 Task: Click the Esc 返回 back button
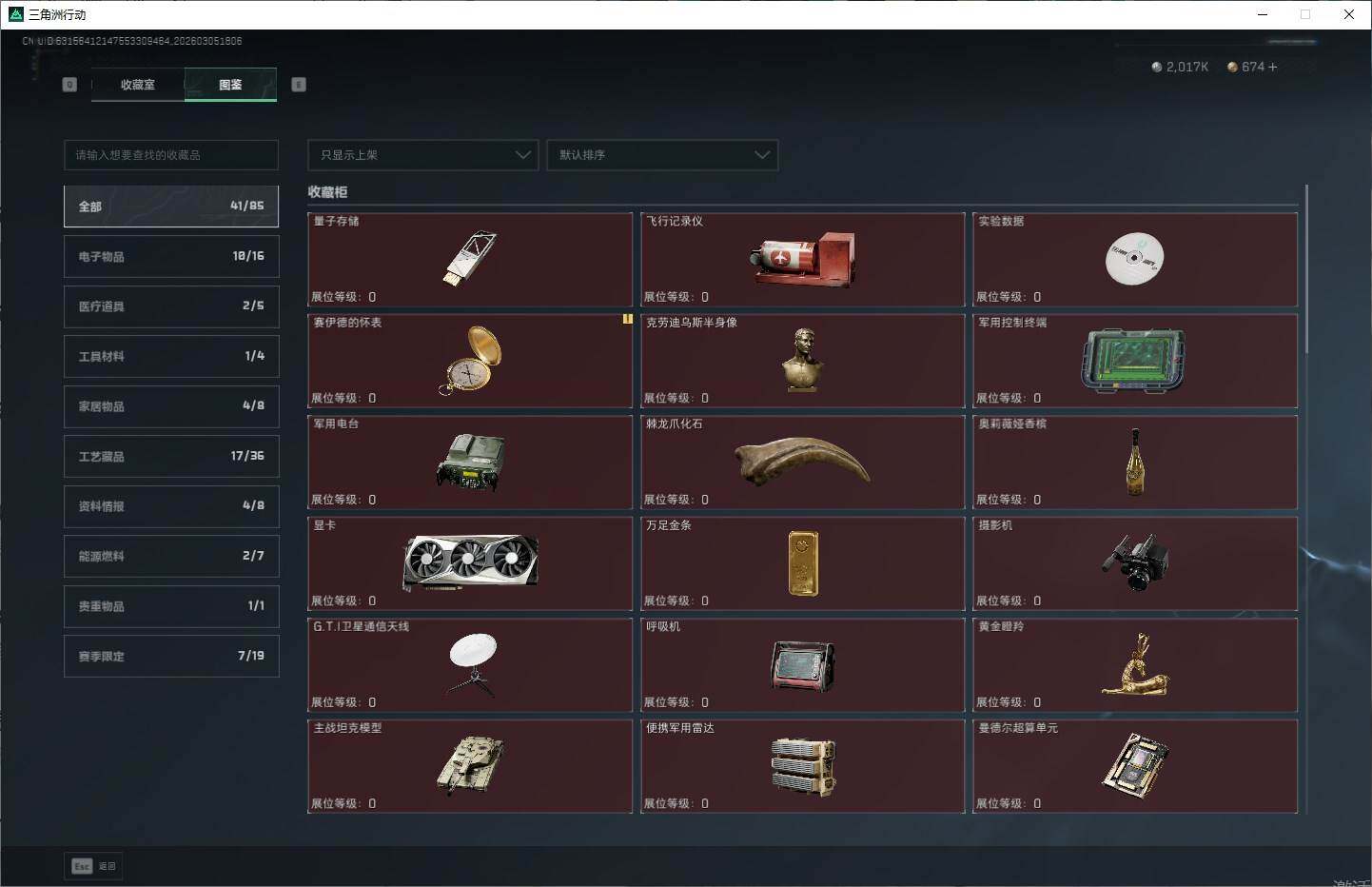coord(94,866)
